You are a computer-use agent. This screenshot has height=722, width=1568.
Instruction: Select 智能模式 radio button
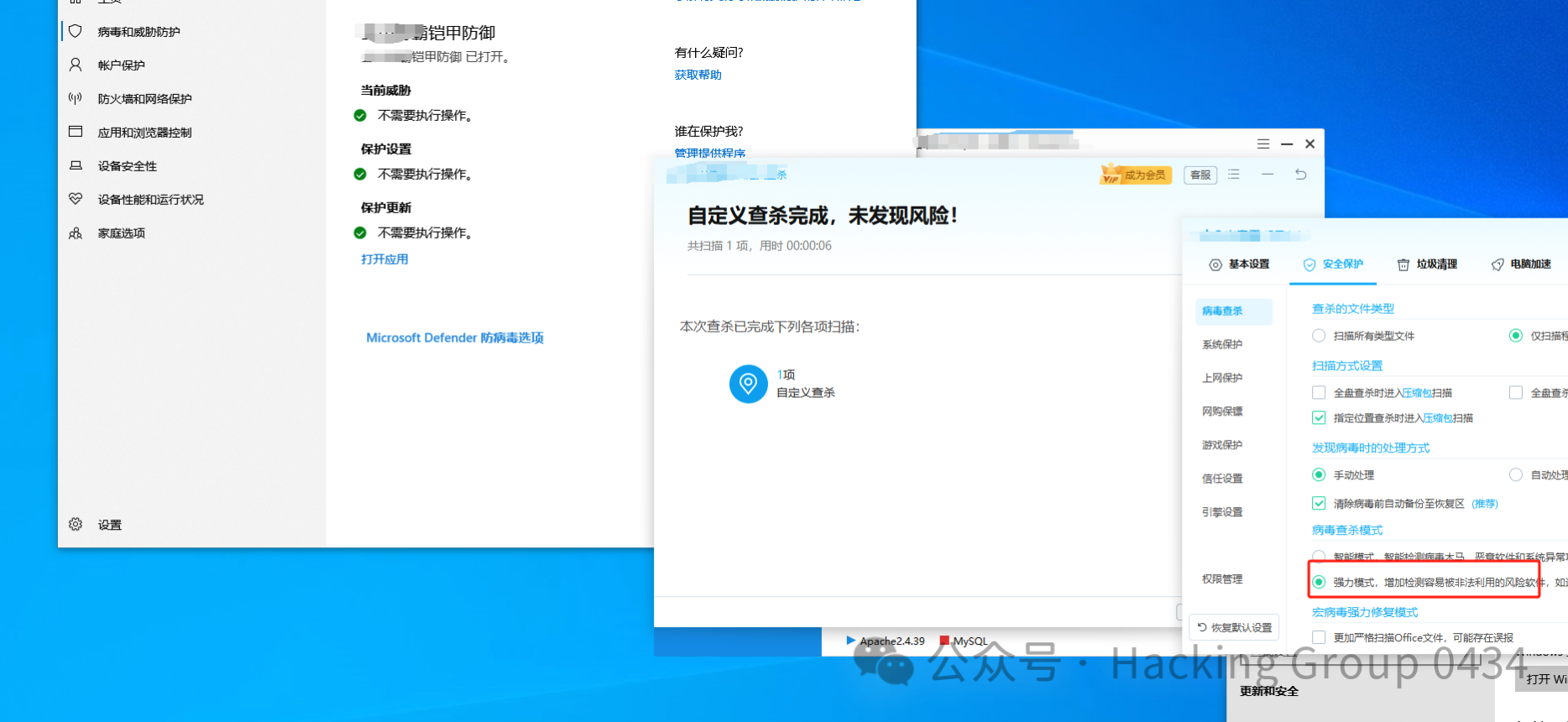click(1319, 556)
